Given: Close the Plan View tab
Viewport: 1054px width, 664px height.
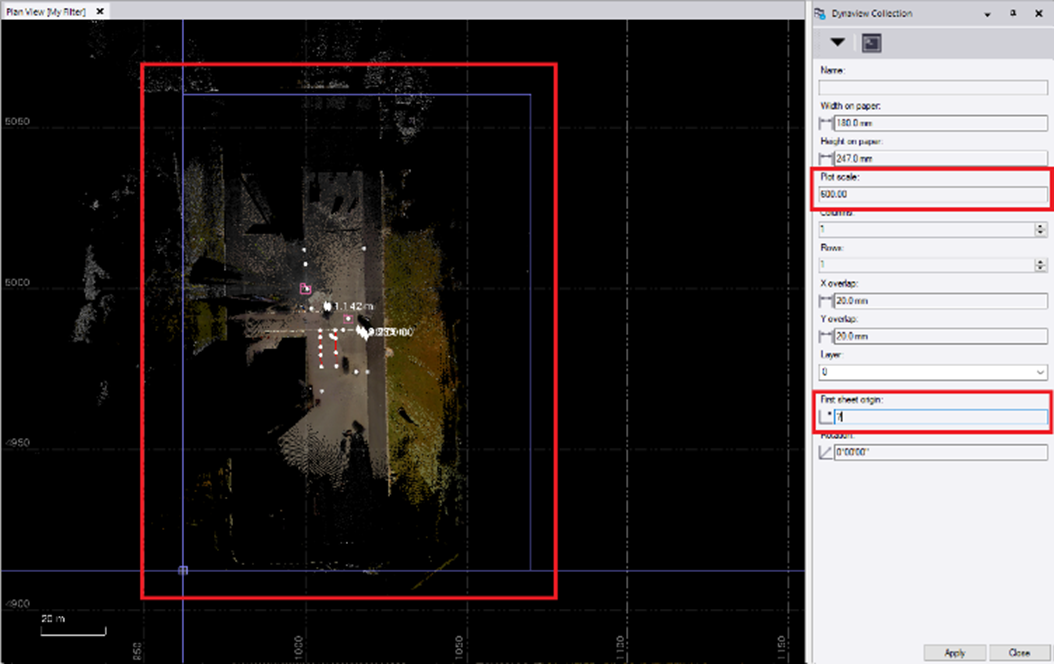Looking at the screenshot, I should click(100, 10).
